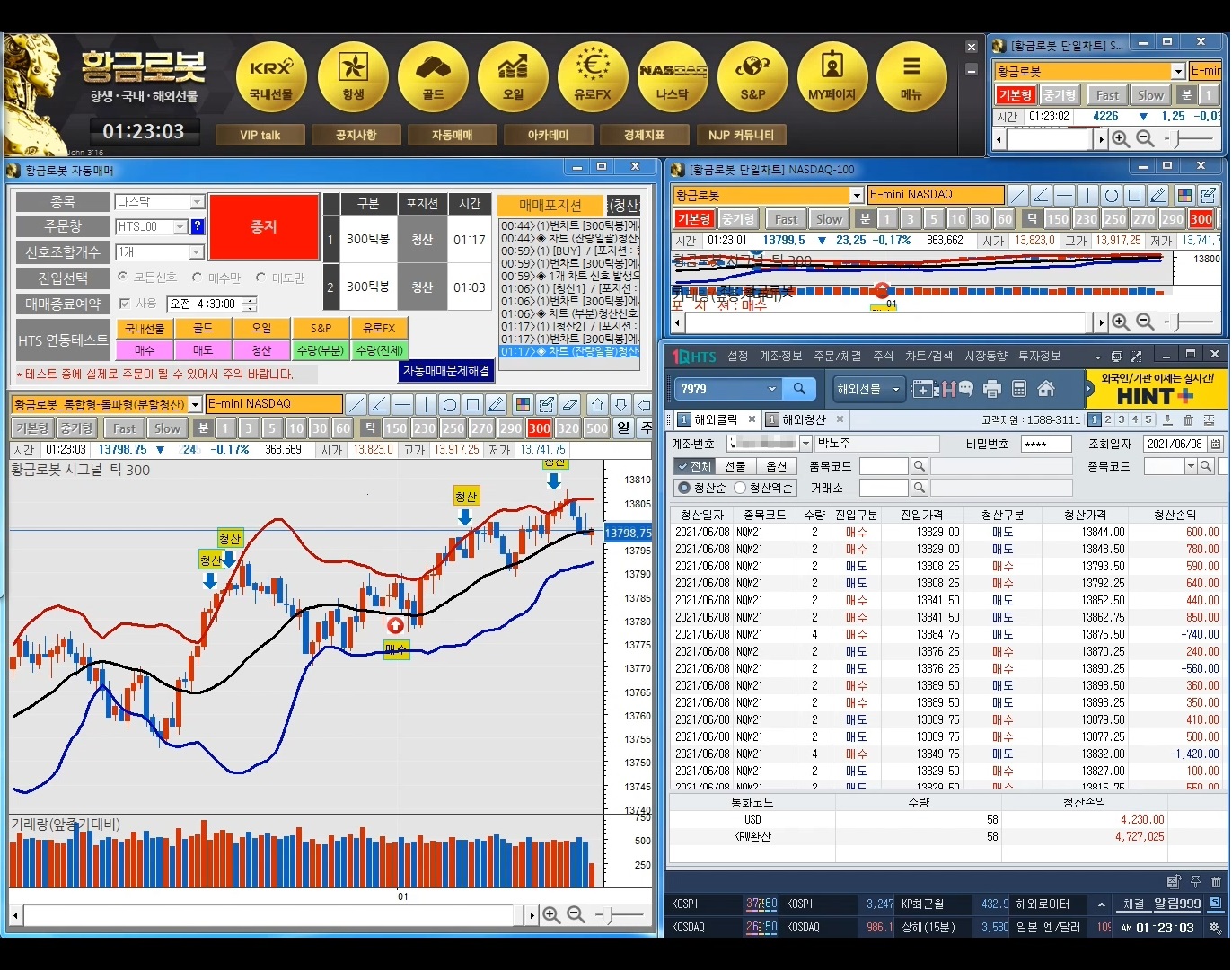Expand the 7979 screen number dropdown

click(x=771, y=389)
